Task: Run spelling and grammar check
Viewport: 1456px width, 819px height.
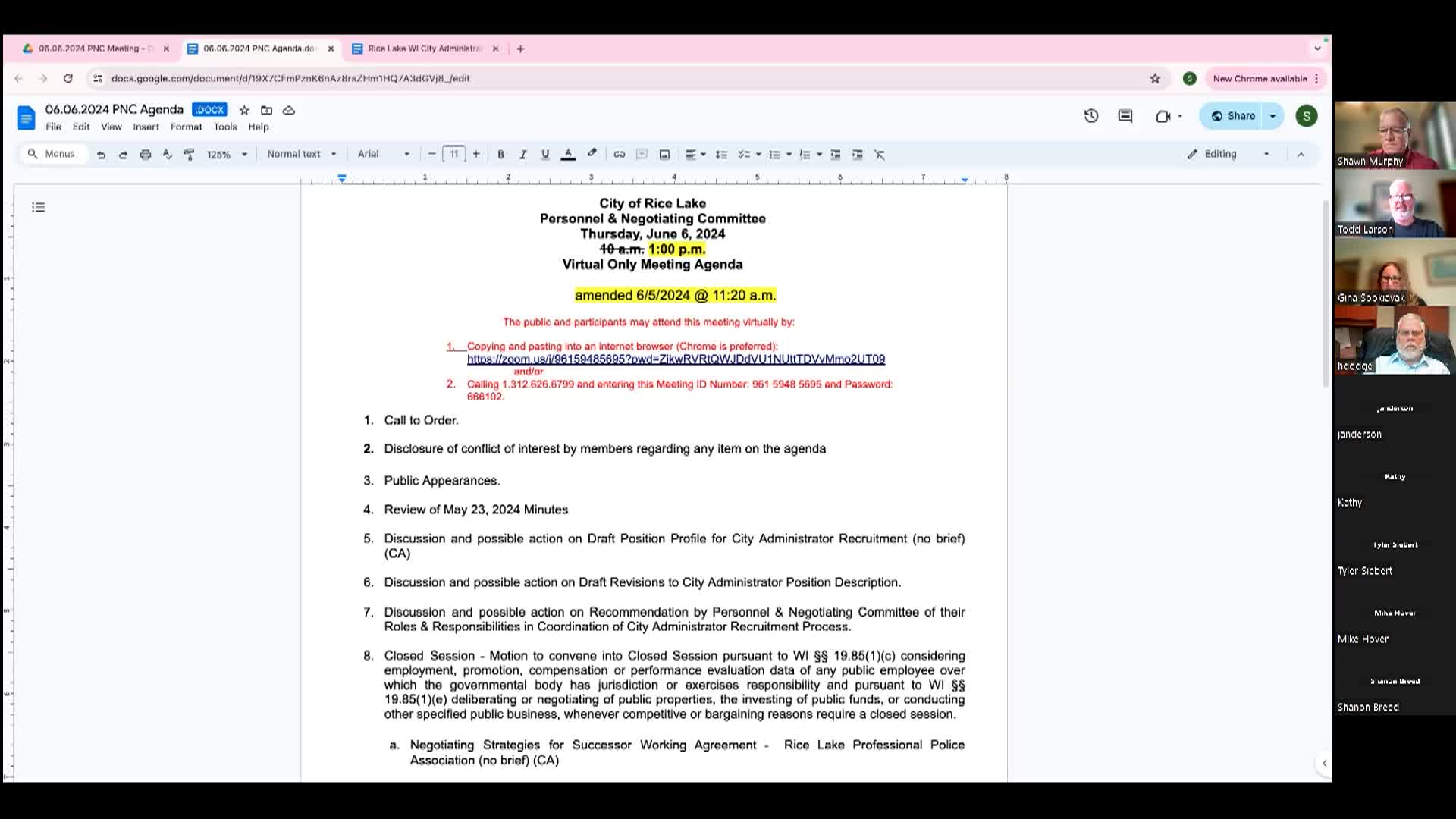Action: point(167,155)
